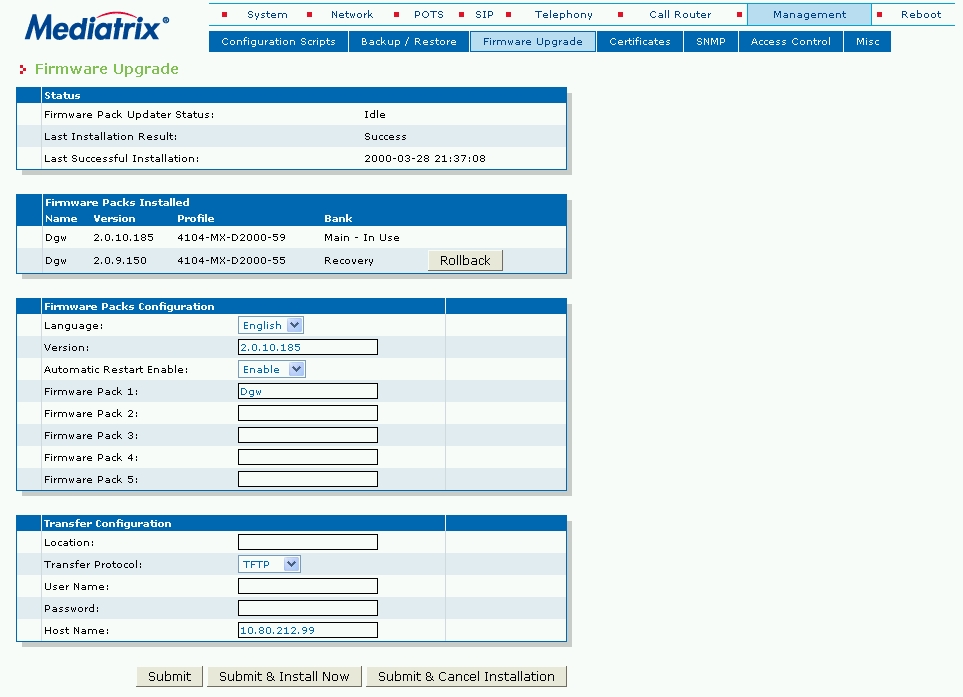Screen dimensions: 963x697
Task: Click the Host Name input field
Action: tap(308, 630)
